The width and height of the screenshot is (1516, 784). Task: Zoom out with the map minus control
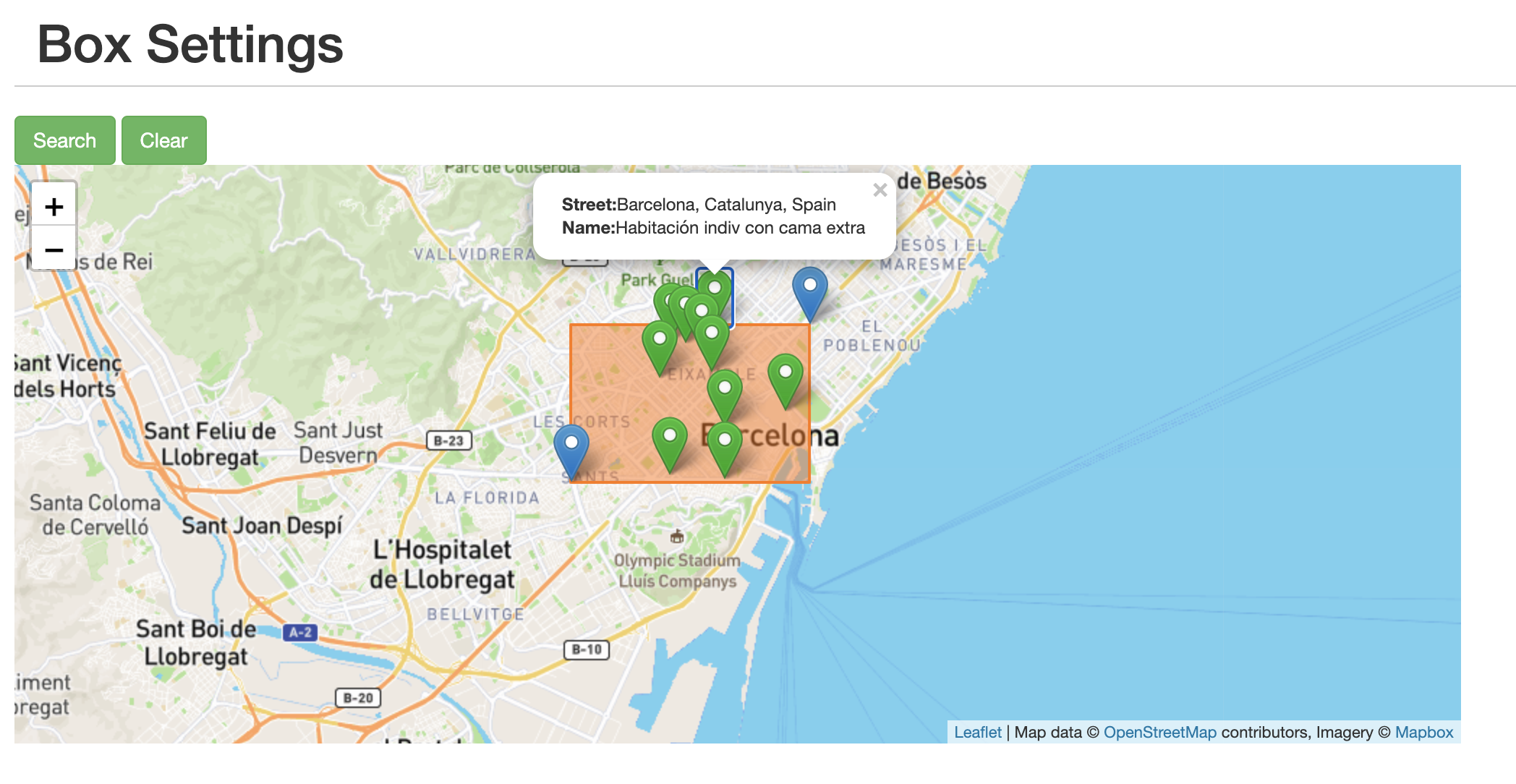[x=54, y=250]
